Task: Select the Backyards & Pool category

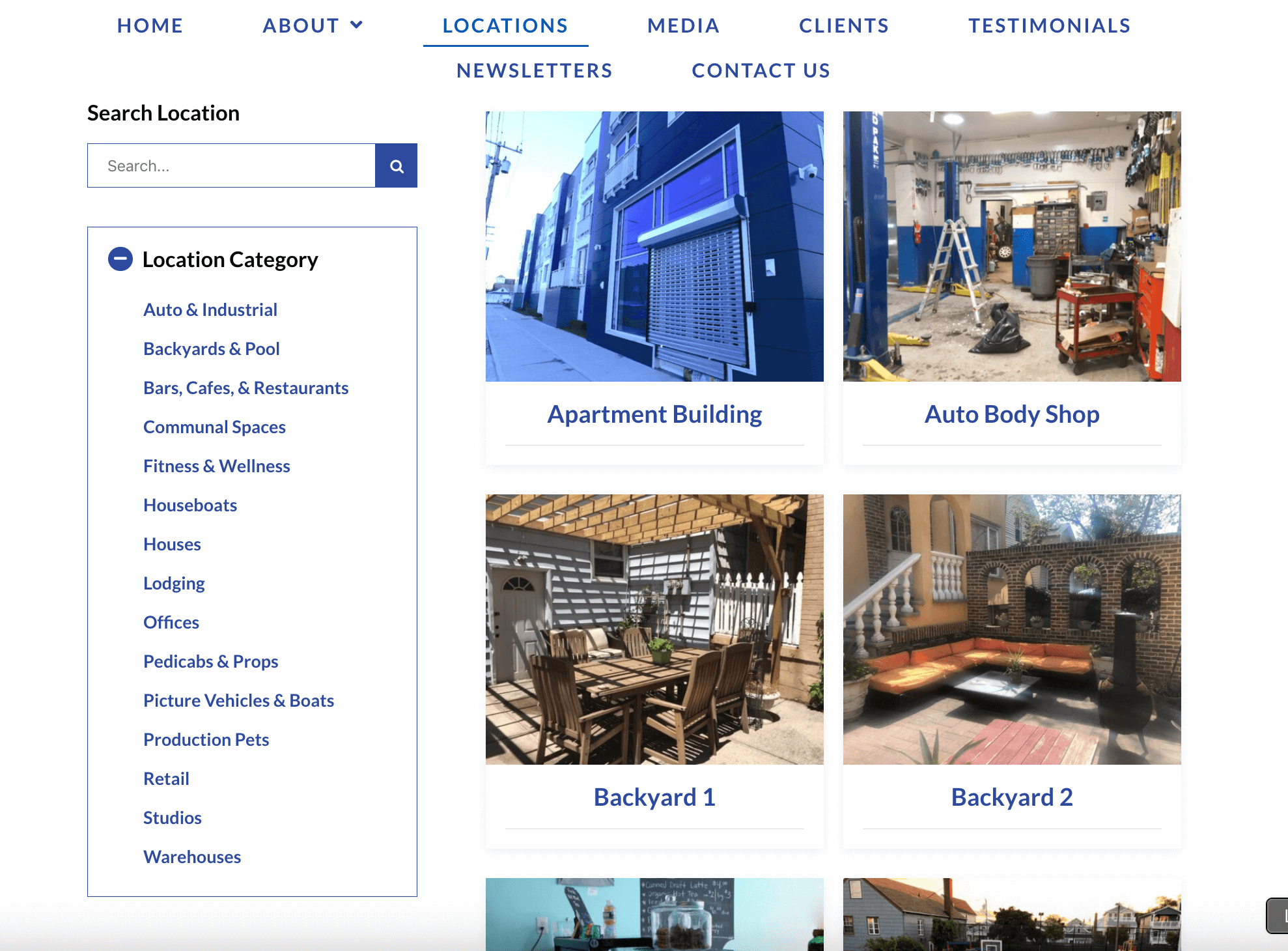Action: (x=212, y=349)
